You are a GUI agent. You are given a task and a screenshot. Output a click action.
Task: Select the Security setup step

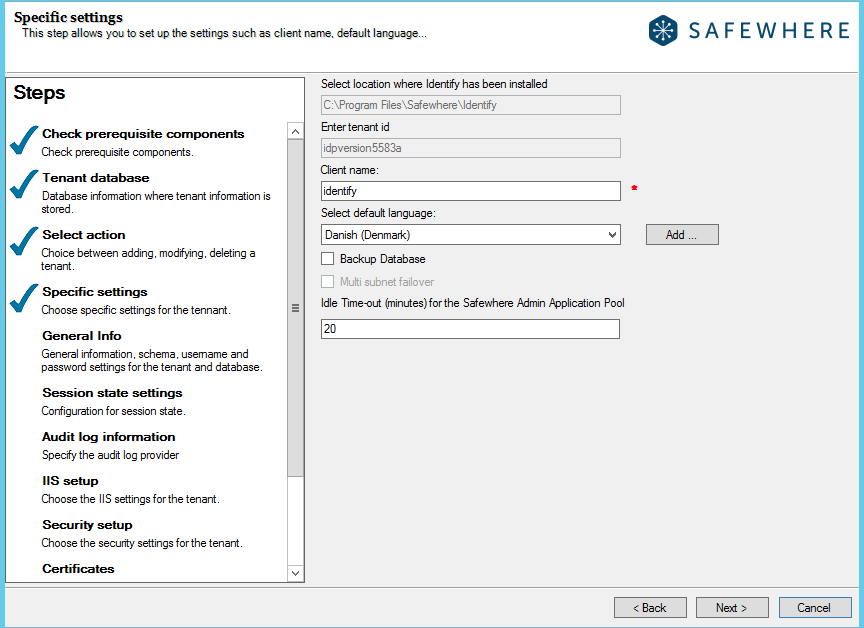(x=87, y=525)
